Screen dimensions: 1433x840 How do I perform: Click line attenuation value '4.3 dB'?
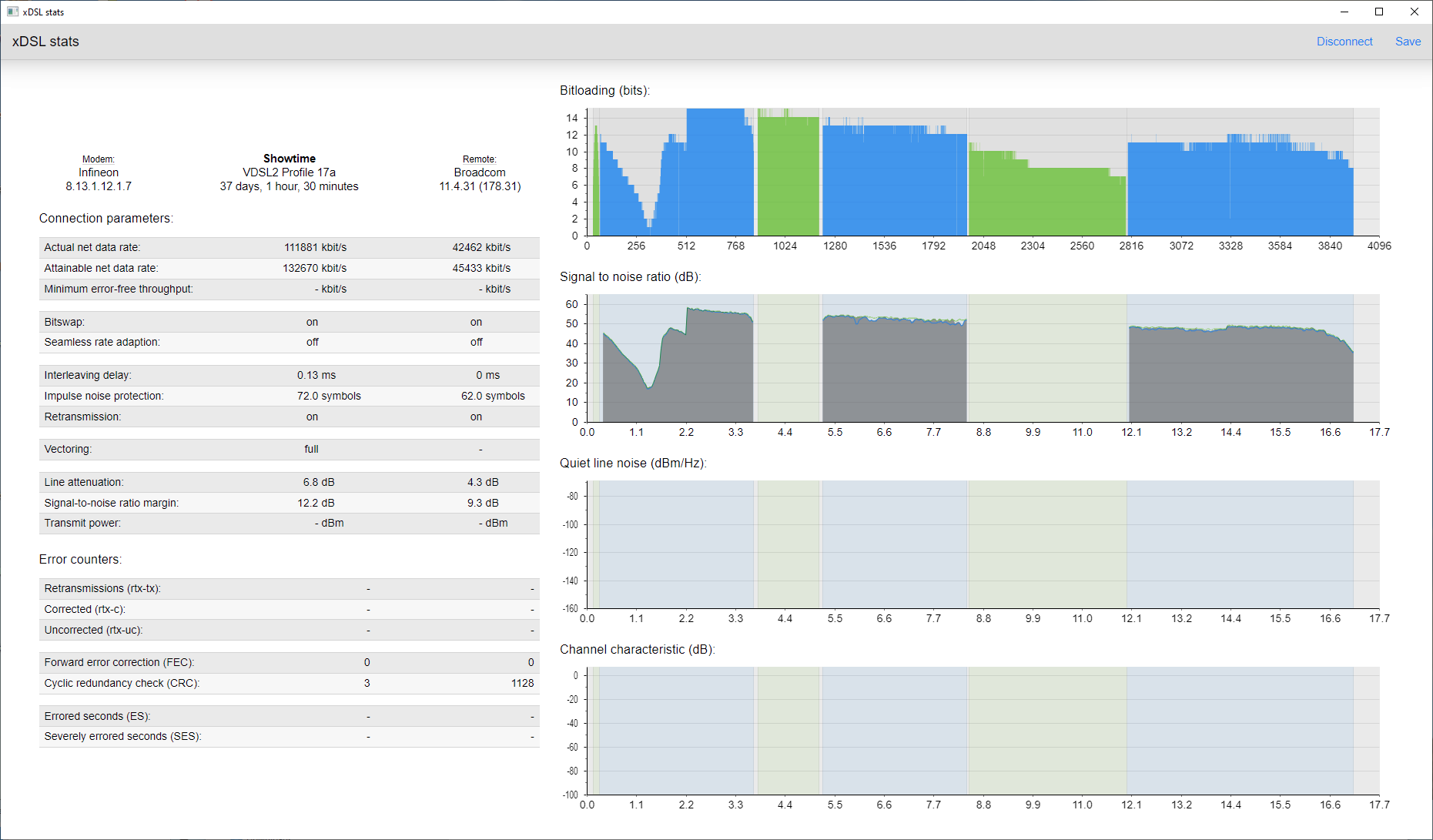[483, 482]
